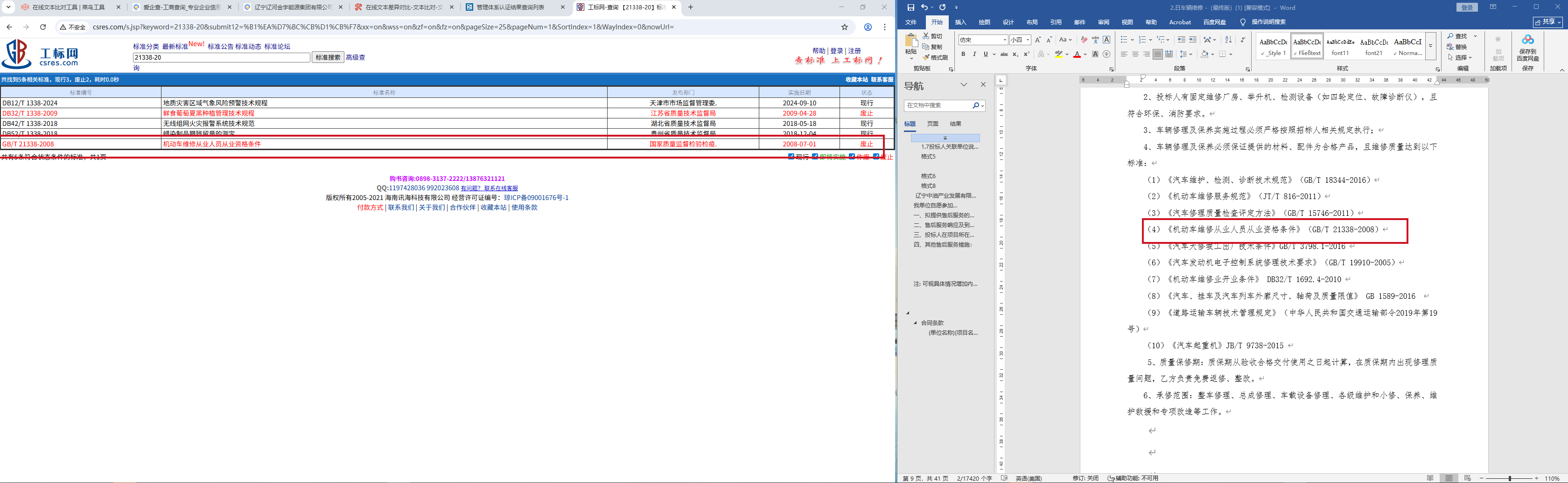Switch to the 审阅 ribbon tab
Viewport: 1568px width, 483px height.
pos(1104,22)
